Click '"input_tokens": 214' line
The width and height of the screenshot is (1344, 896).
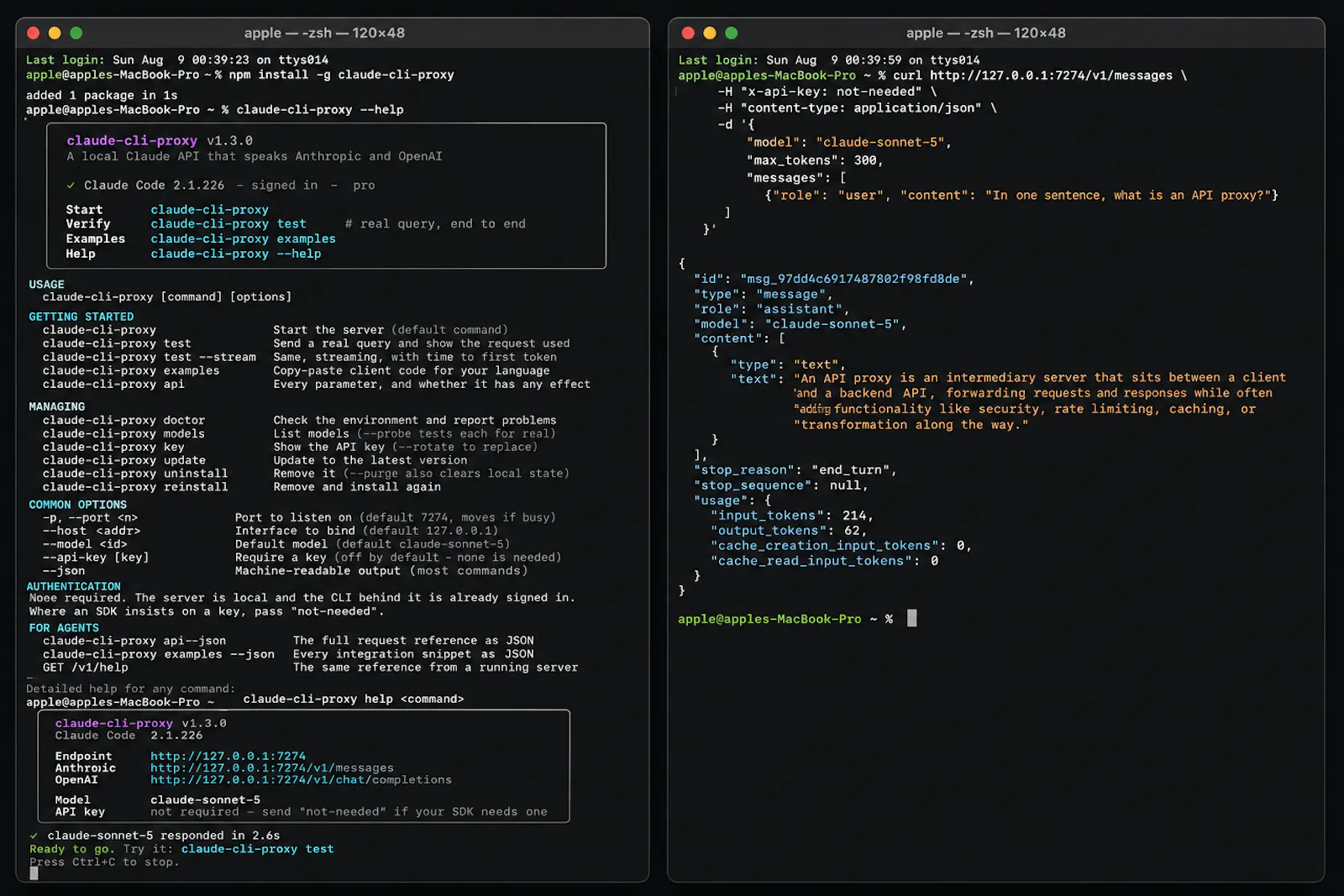pyautogui.click(x=792, y=516)
